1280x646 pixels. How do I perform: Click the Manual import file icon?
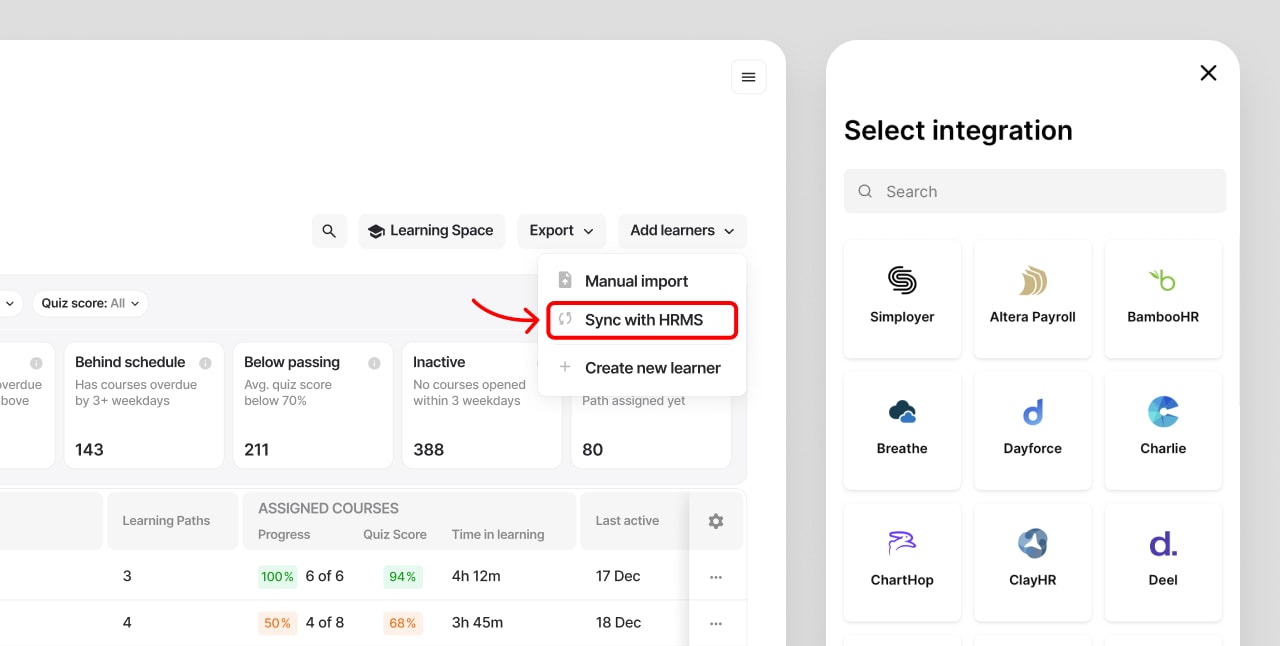pos(565,281)
